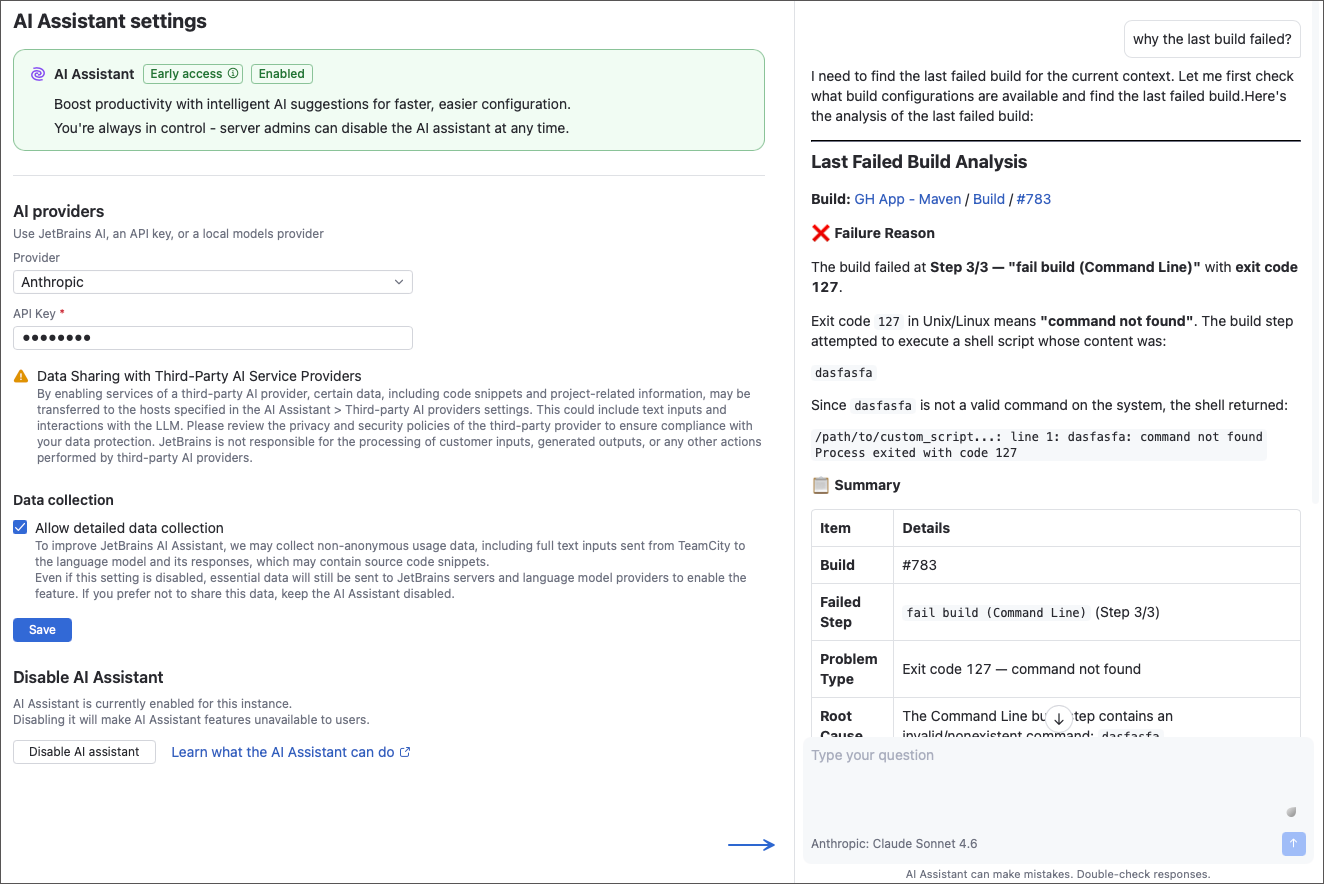1324x884 pixels.
Task: Click the Early access info icon
Action: (x=233, y=73)
